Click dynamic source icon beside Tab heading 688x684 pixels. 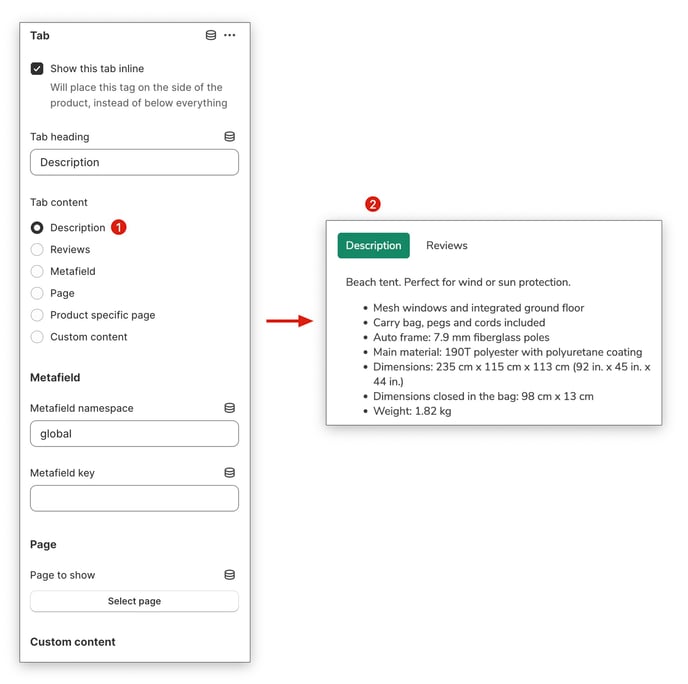230,137
